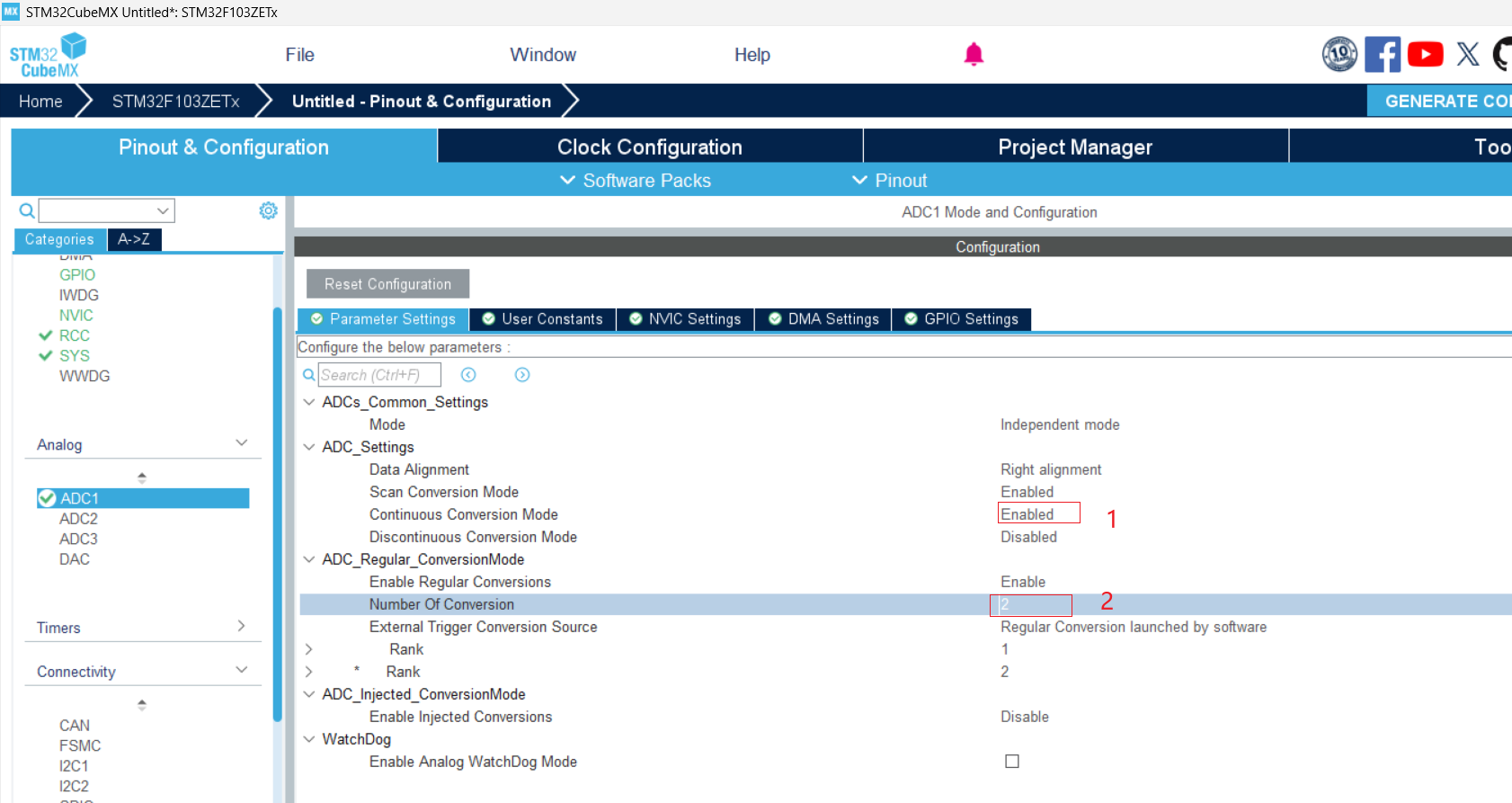The height and width of the screenshot is (803, 1512).
Task: Open the Software Packs dropdown
Action: tap(636, 181)
